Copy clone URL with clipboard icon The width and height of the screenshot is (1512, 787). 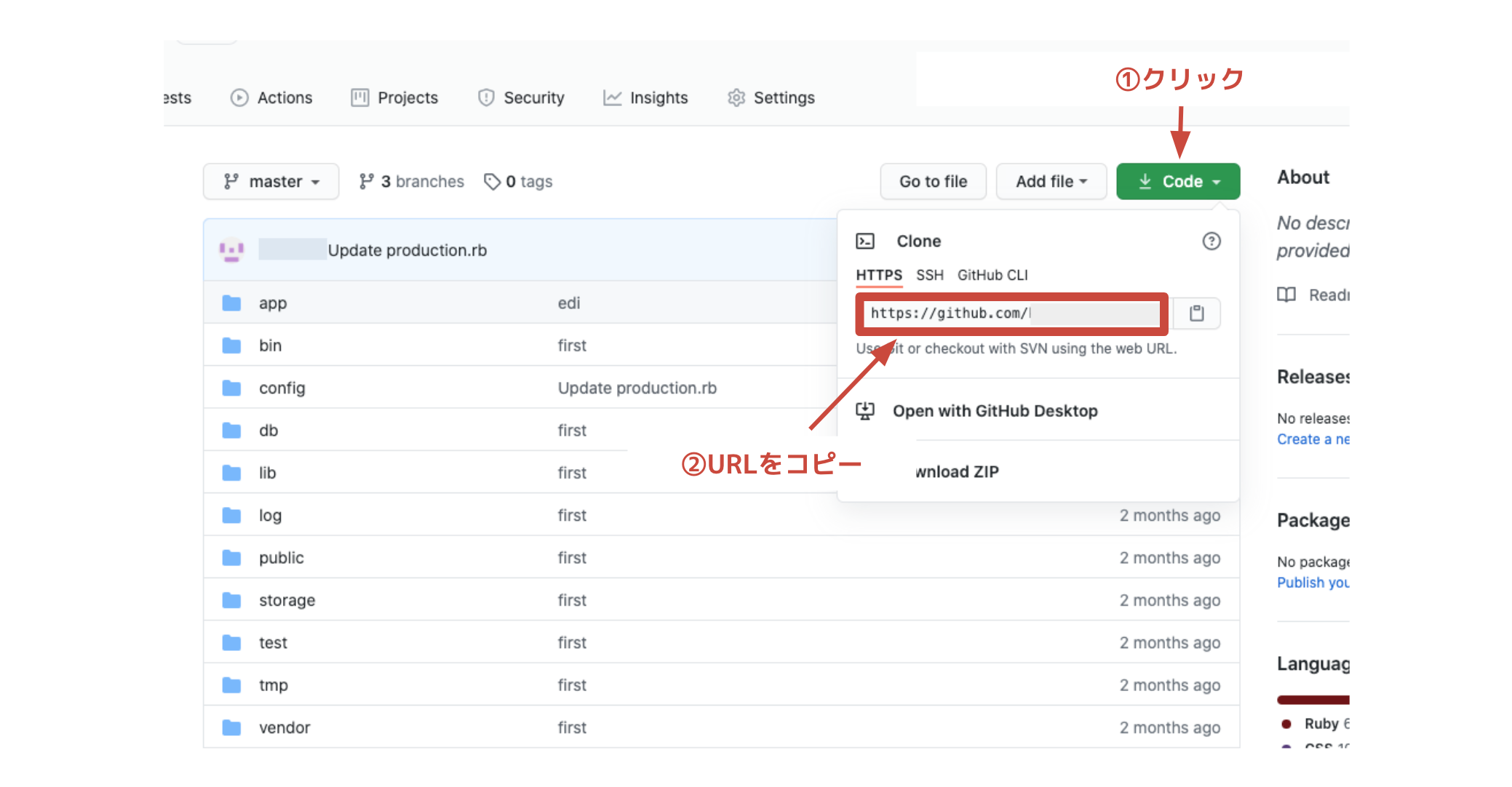click(1196, 313)
